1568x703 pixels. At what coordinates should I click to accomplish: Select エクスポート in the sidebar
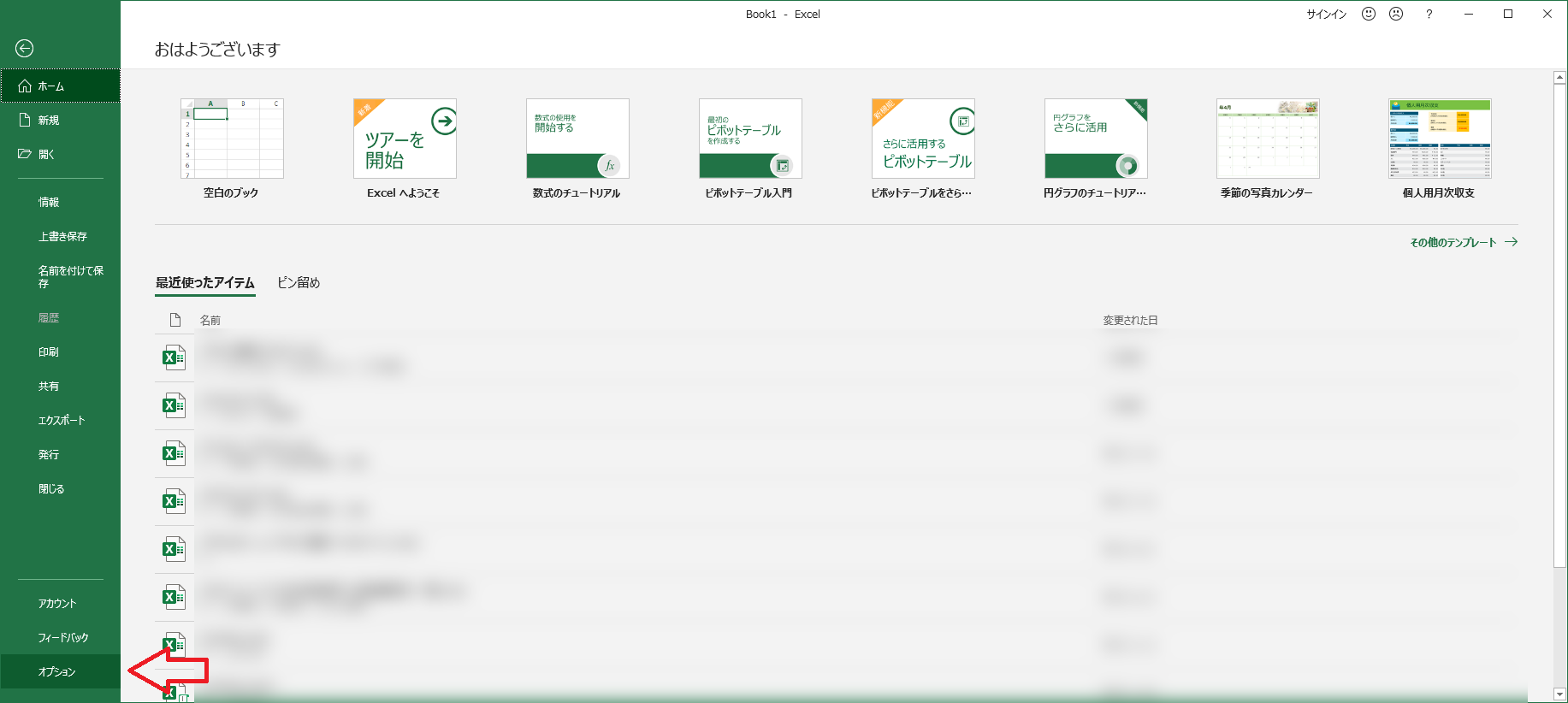[60, 420]
